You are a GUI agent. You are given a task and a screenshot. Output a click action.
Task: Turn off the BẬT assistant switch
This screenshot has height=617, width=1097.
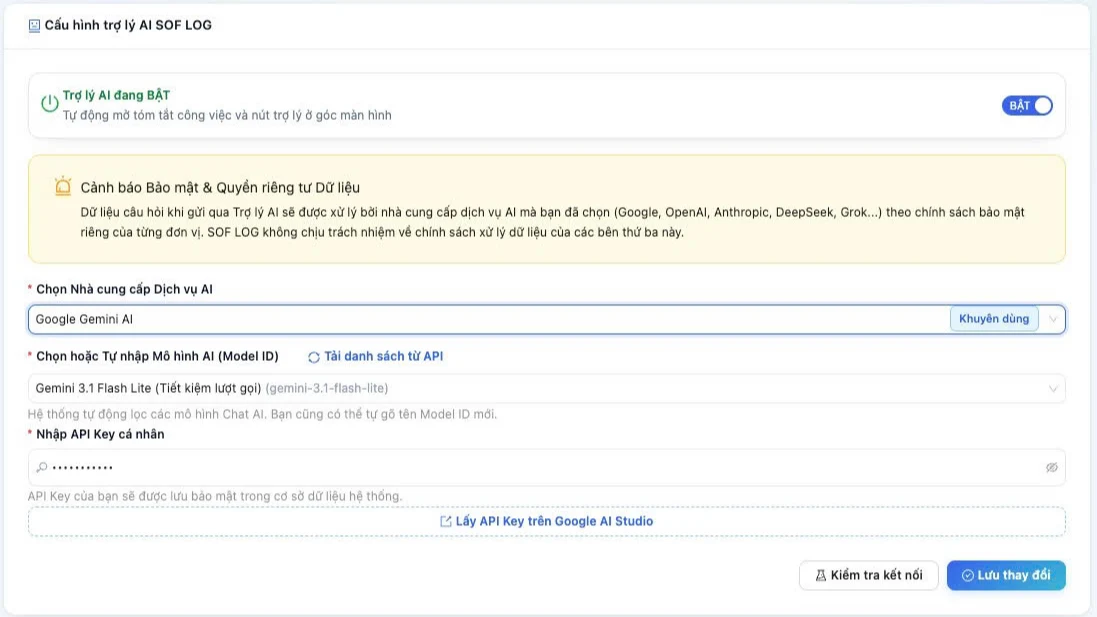(1027, 106)
